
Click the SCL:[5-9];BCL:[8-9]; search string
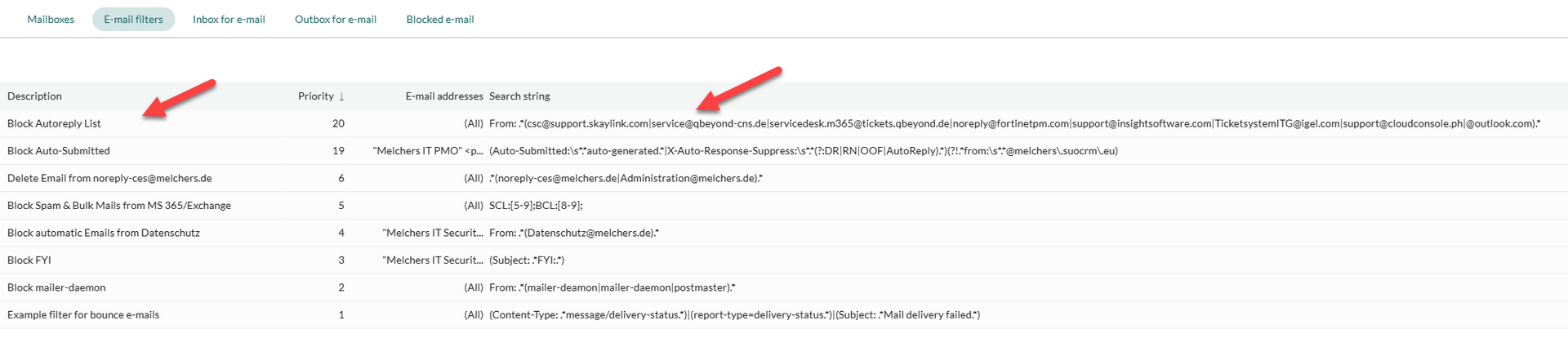[536, 206]
